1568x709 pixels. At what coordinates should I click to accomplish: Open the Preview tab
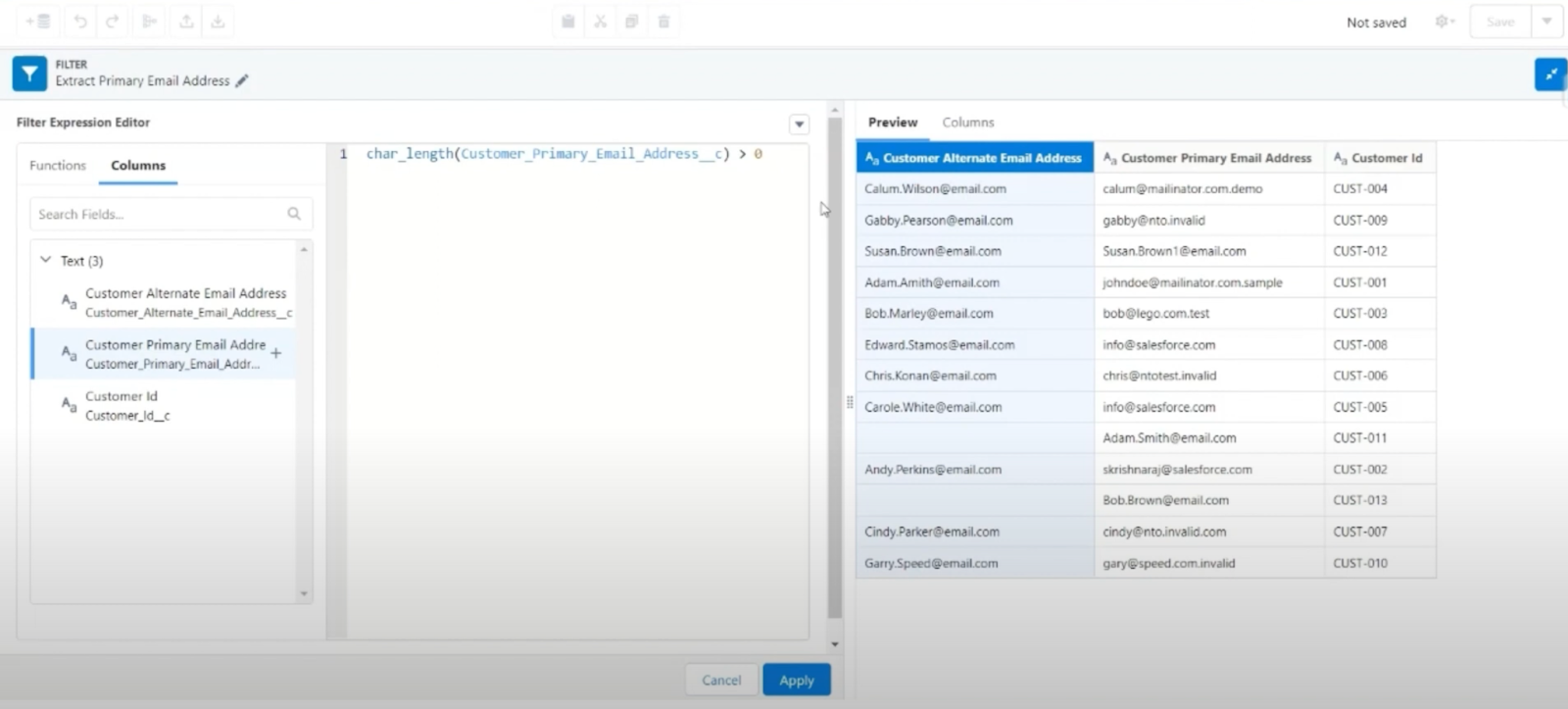(893, 123)
